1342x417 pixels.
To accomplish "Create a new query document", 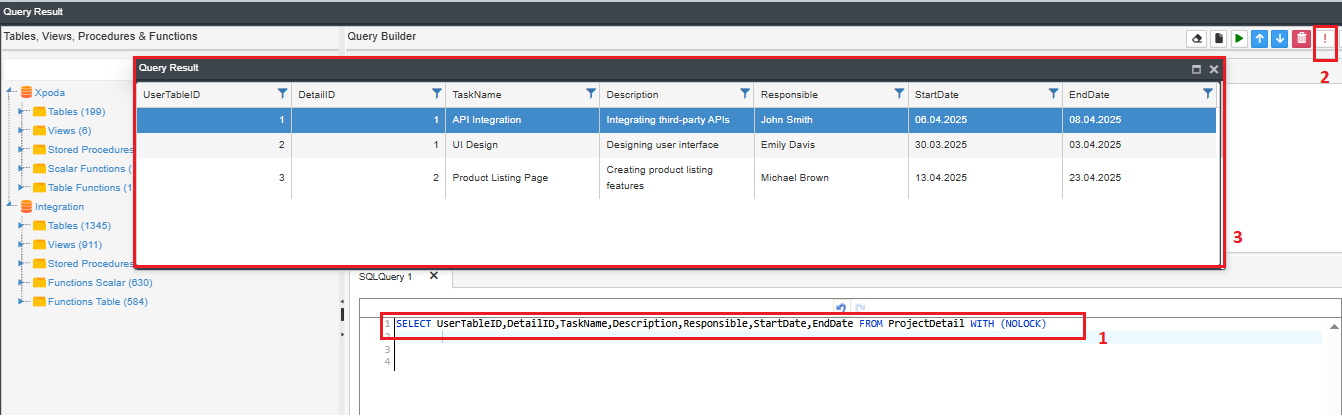I will pos(1218,38).
